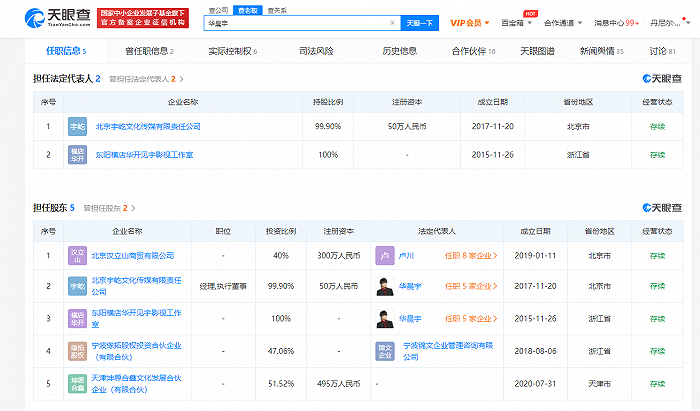Image resolution: width=700 pixels, height=411 pixels.
Task: Select the 查公司 search type tab
Action: point(217,8)
